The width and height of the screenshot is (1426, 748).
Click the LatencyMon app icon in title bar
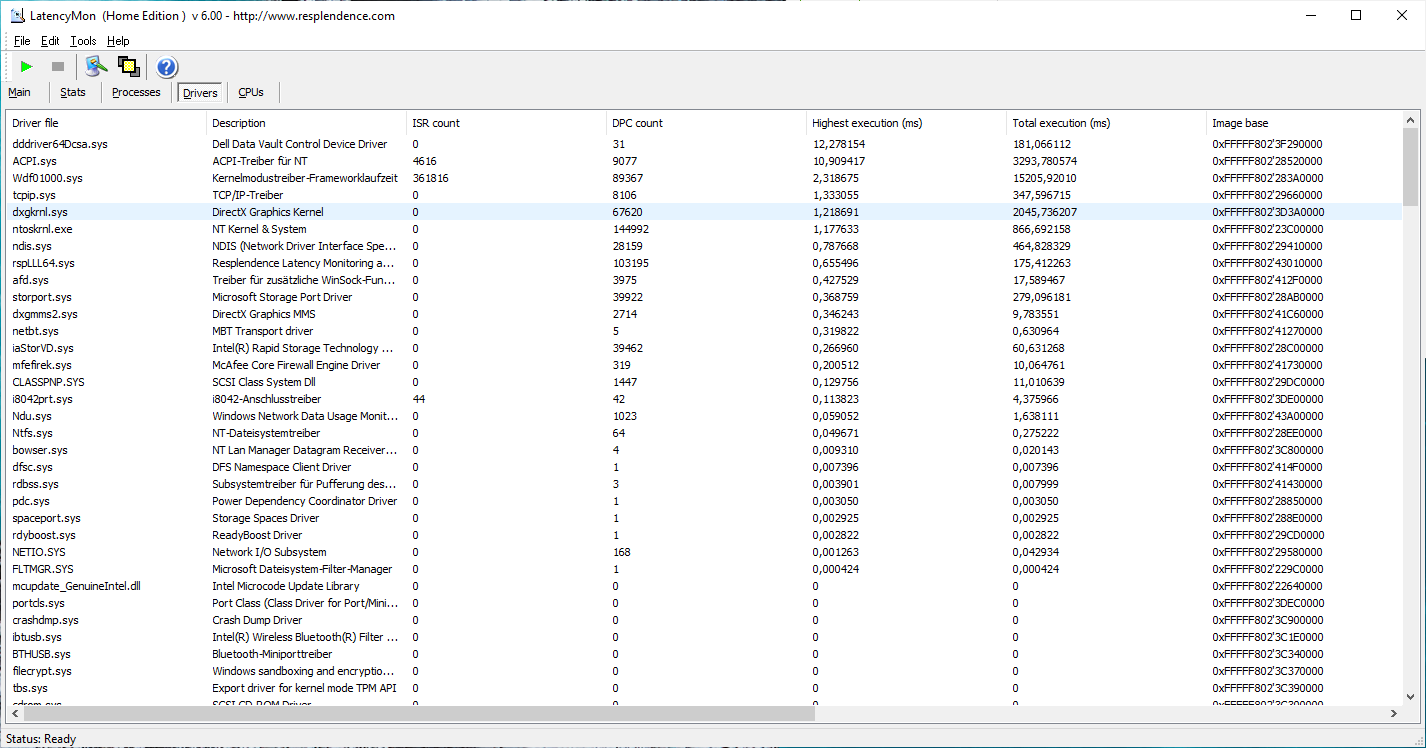click(x=17, y=15)
